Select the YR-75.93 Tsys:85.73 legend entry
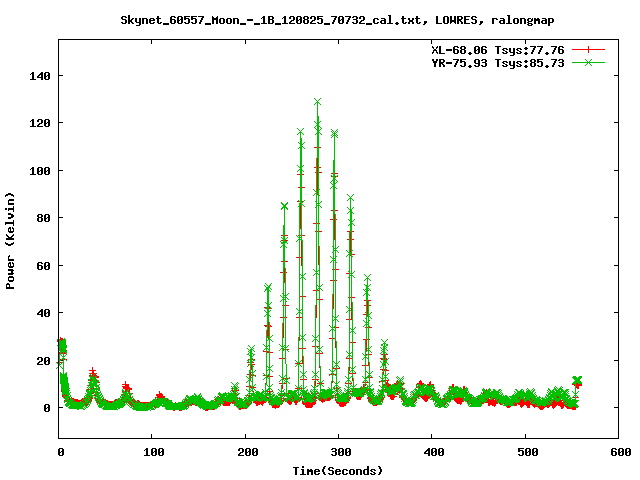The height and width of the screenshot is (480, 640). [x=496, y=62]
